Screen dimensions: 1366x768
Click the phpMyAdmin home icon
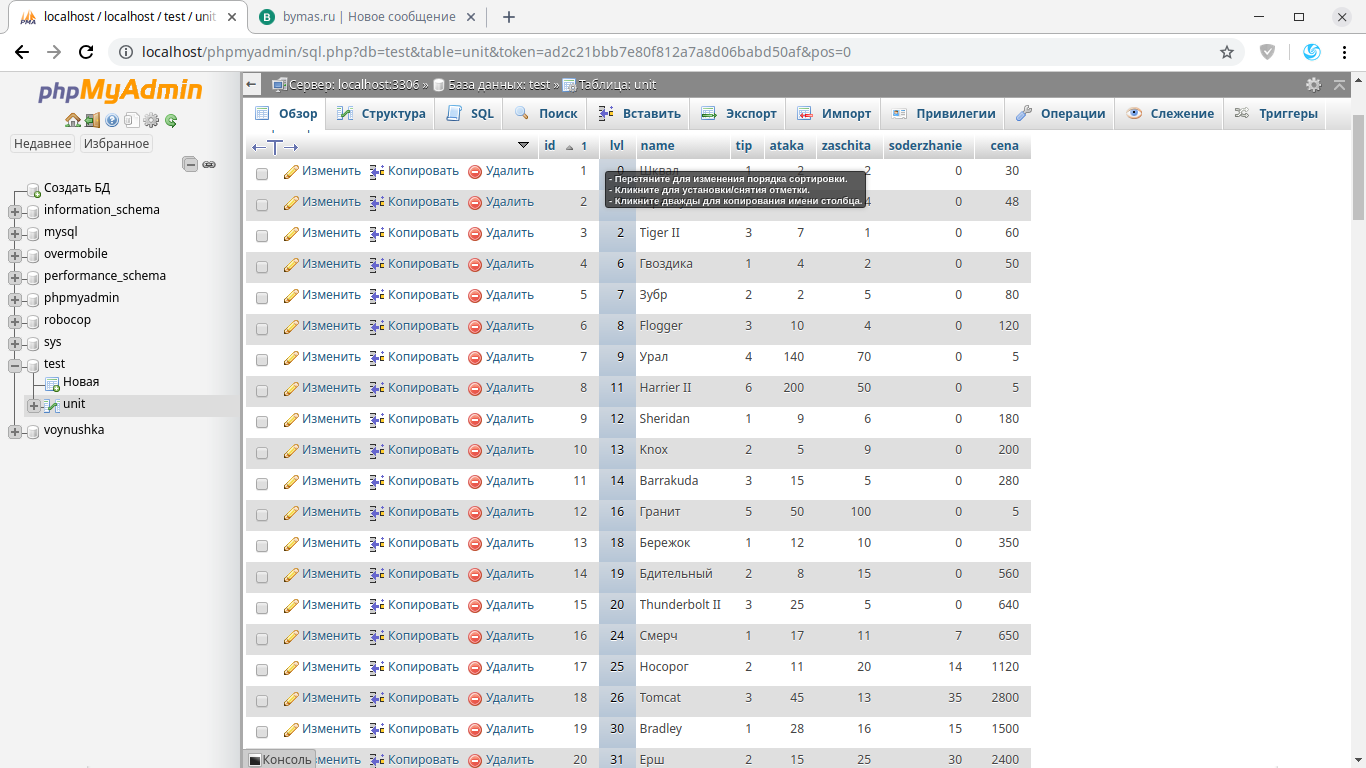point(72,121)
